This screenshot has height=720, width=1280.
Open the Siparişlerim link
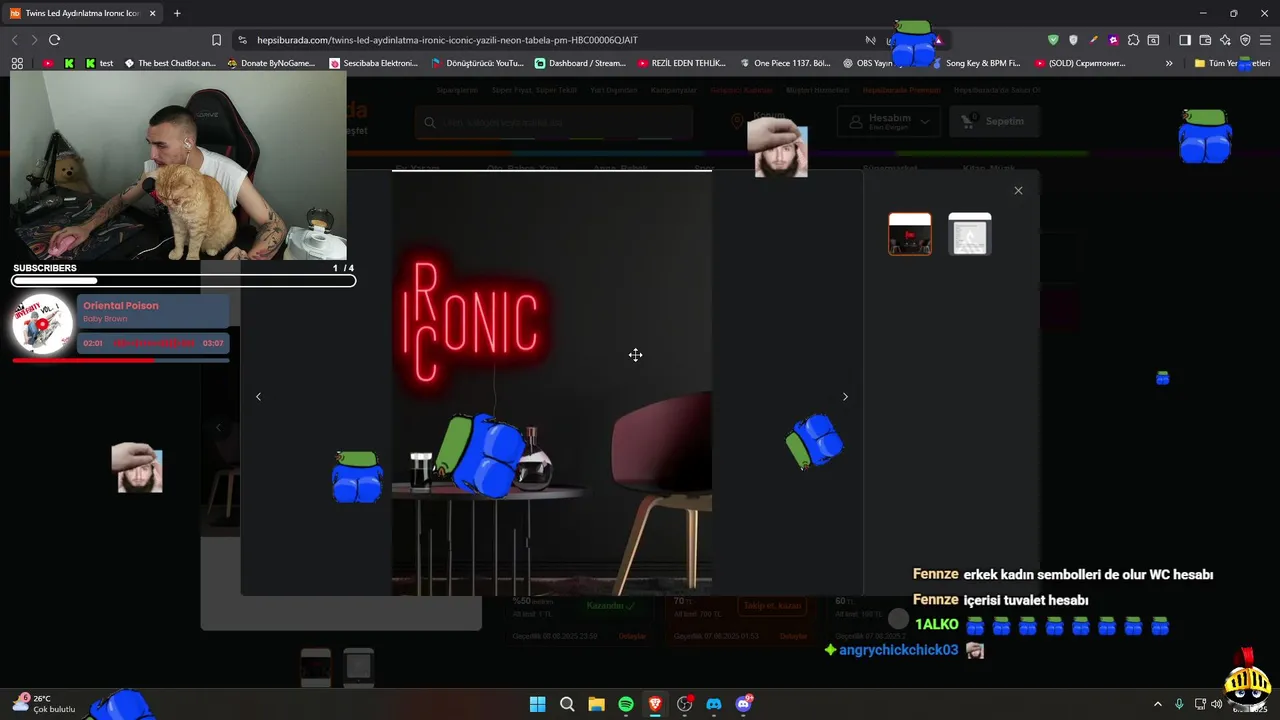click(459, 90)
